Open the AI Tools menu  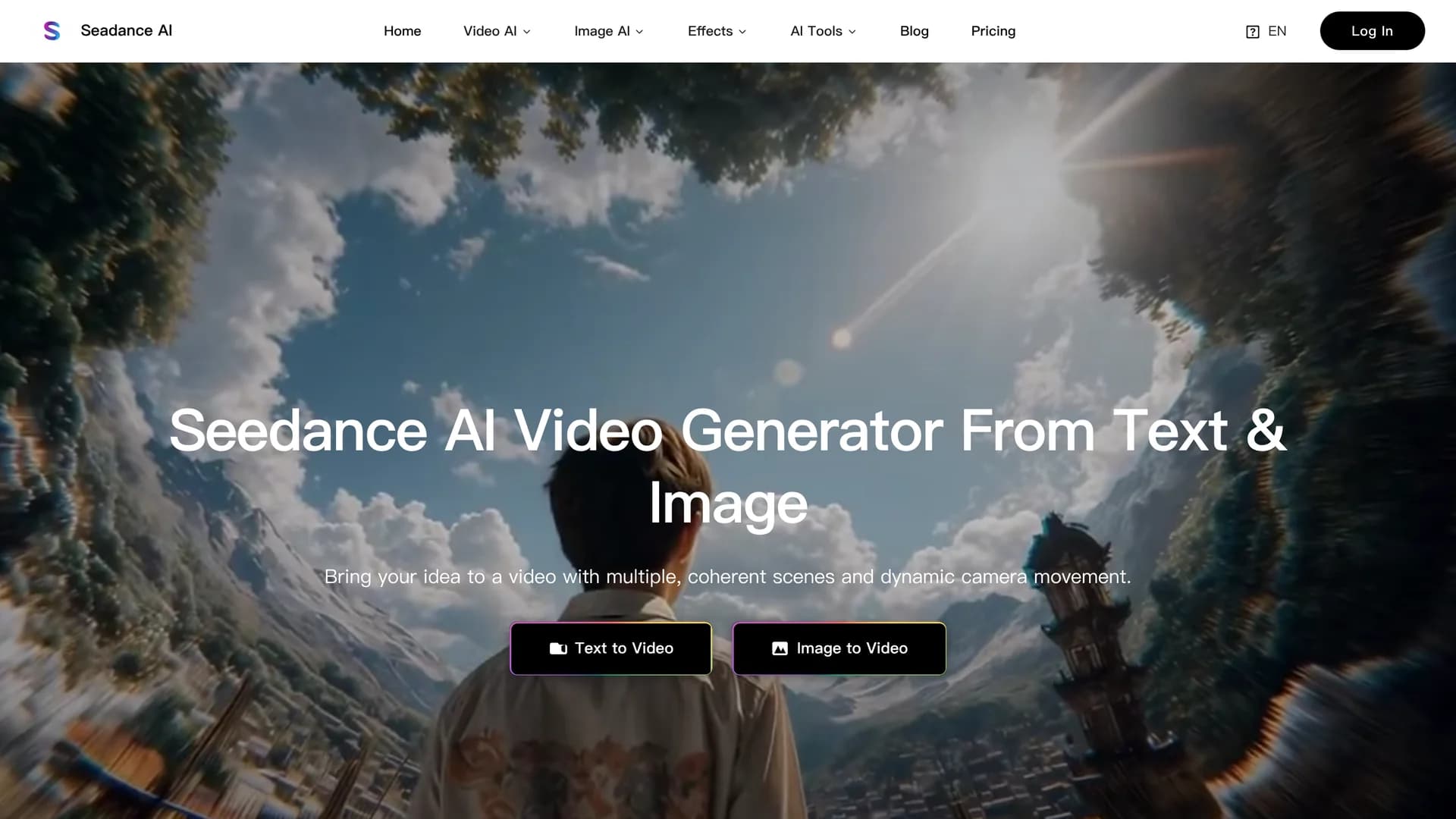(x=823, y=31)
